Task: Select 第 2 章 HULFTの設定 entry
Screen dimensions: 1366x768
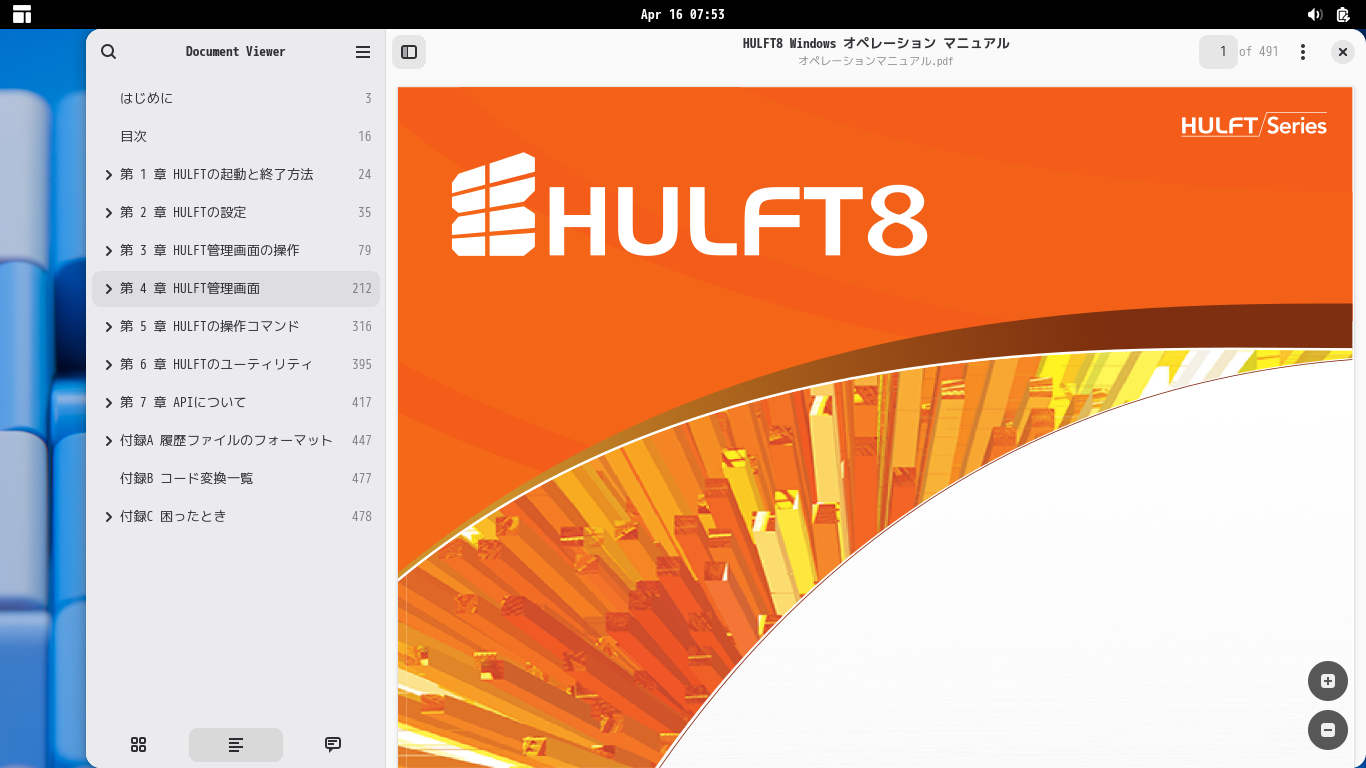Action: 236,212
